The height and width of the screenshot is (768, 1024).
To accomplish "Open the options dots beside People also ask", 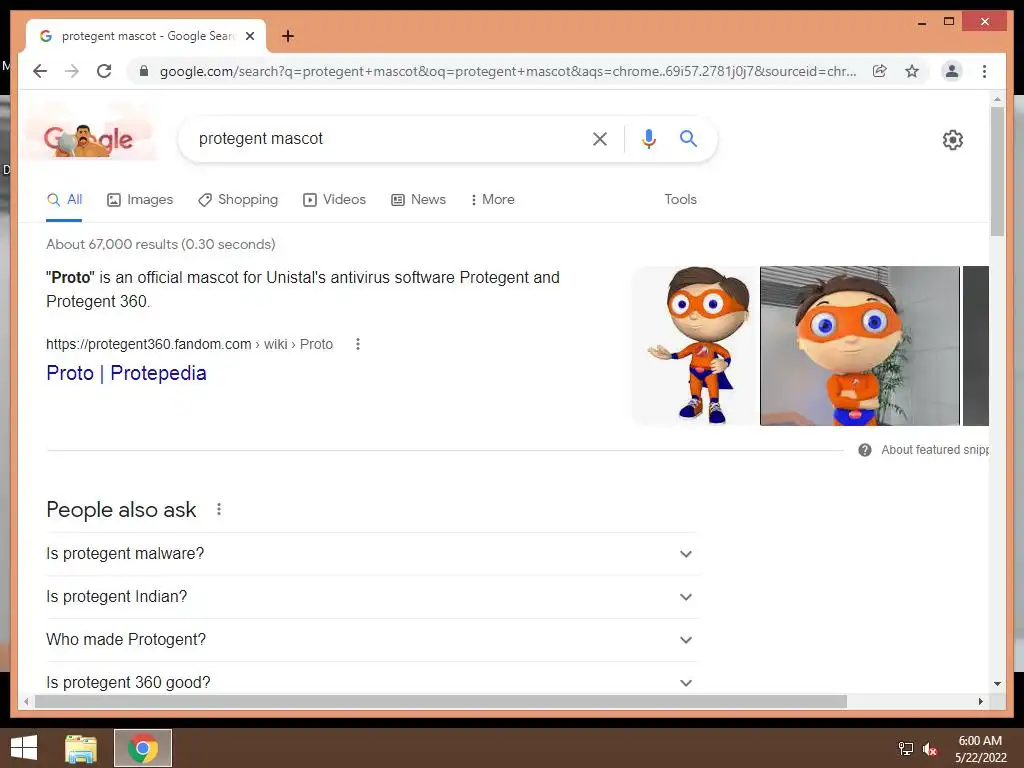I will [219, 509].
